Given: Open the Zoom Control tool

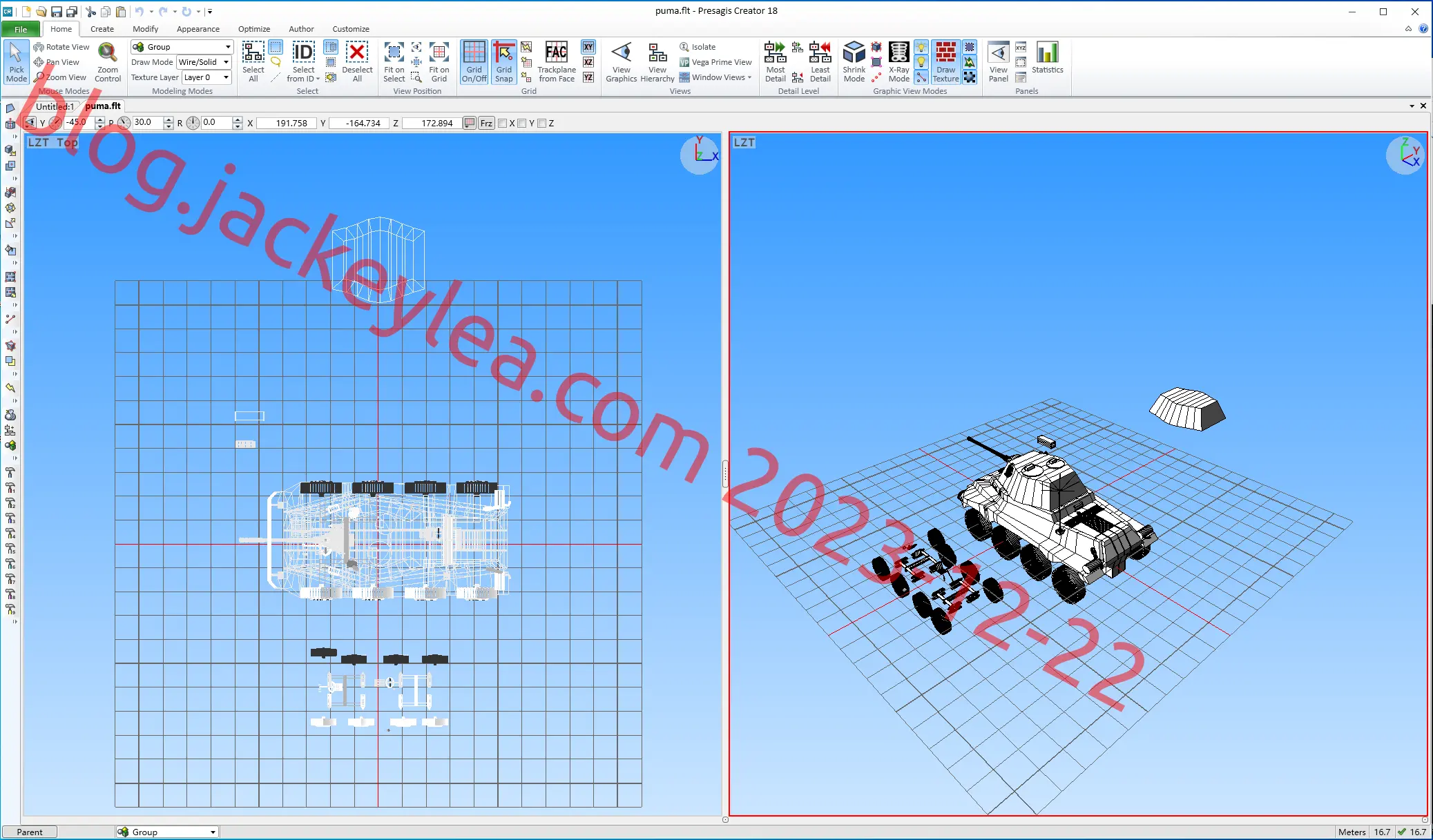Looking at the screenshot, I should pyautogui.click(x=108, y=62).
